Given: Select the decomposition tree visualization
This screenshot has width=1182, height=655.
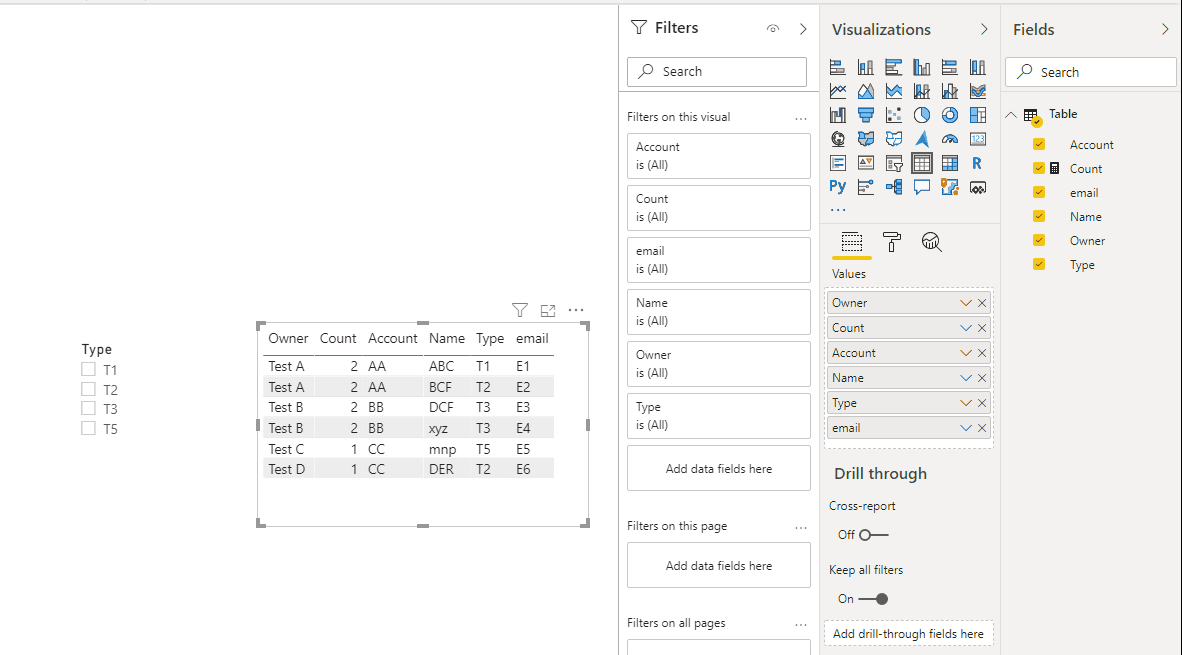Looking at the screenshot, I should click(x=893, y=187).
